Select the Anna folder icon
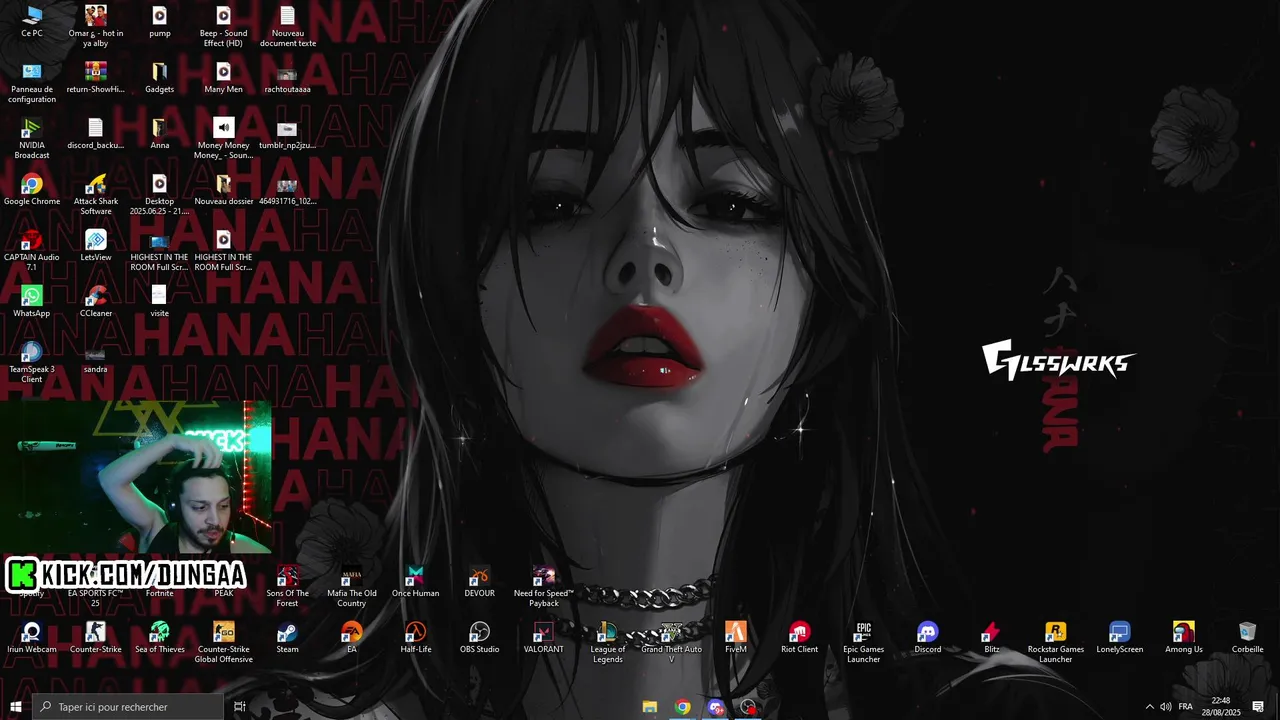Viewport: 1280px width, 720px height. [160, 133]
